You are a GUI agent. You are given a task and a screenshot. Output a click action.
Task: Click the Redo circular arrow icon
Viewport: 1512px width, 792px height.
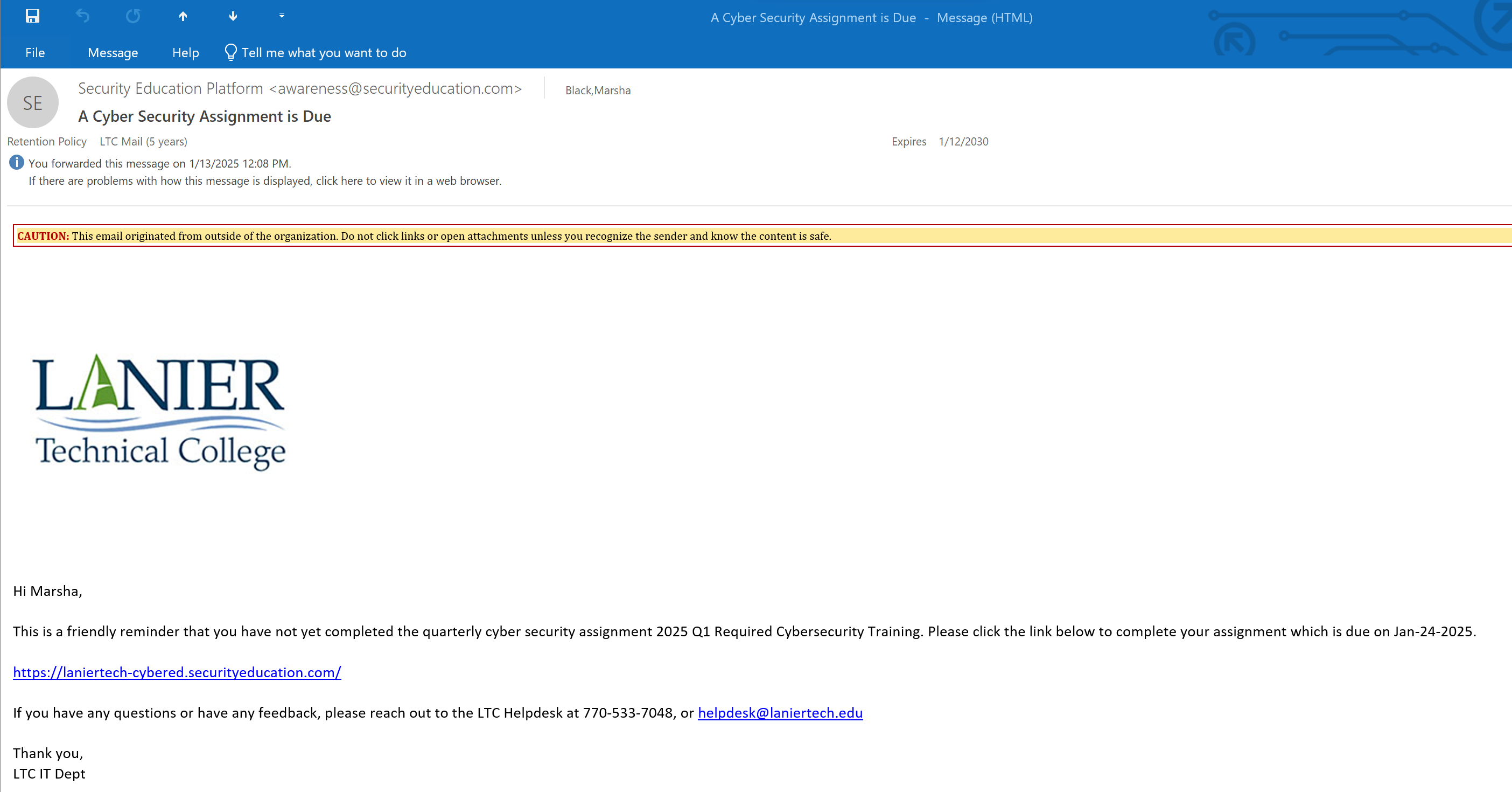point(133,16)
